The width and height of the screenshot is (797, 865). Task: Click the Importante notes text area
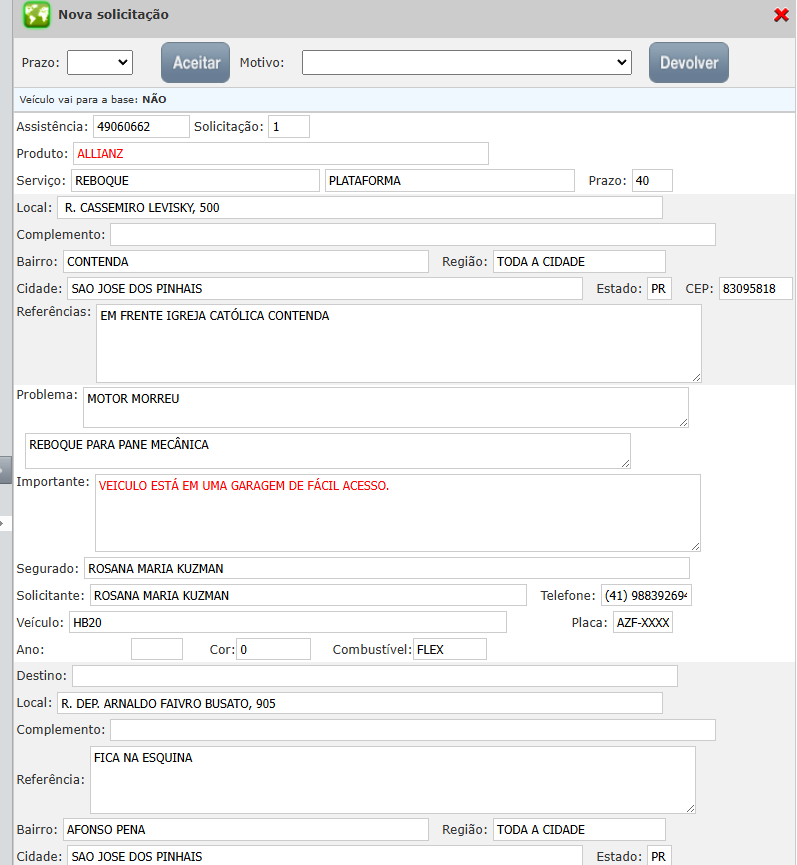click(397, 512)
